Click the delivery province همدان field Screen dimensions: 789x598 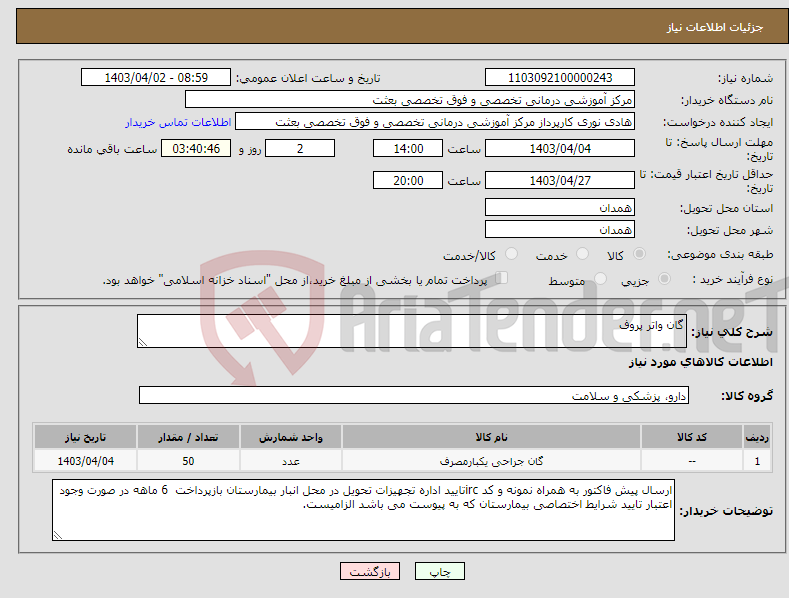pyautogui.click(x=560, y=207)
